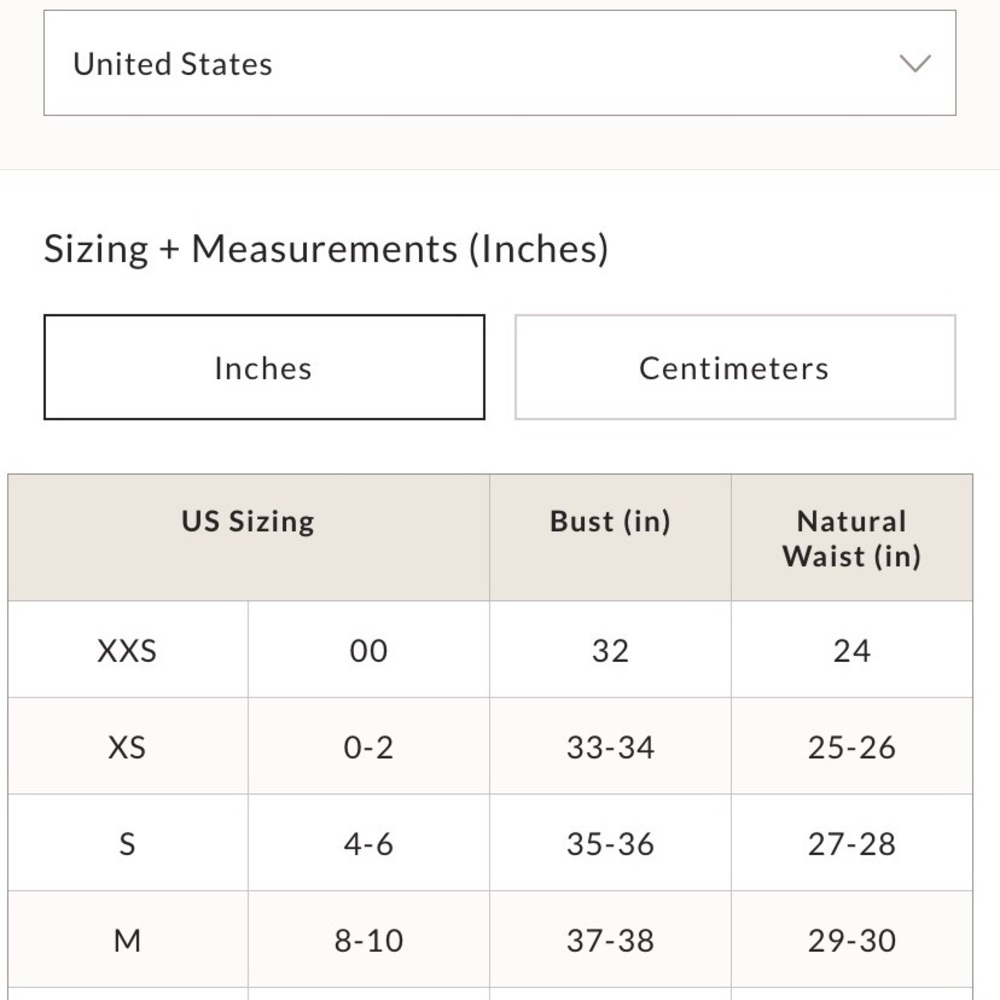Click the 24 waist cell for XXS

pyautogui.click(x=852, y=649)
